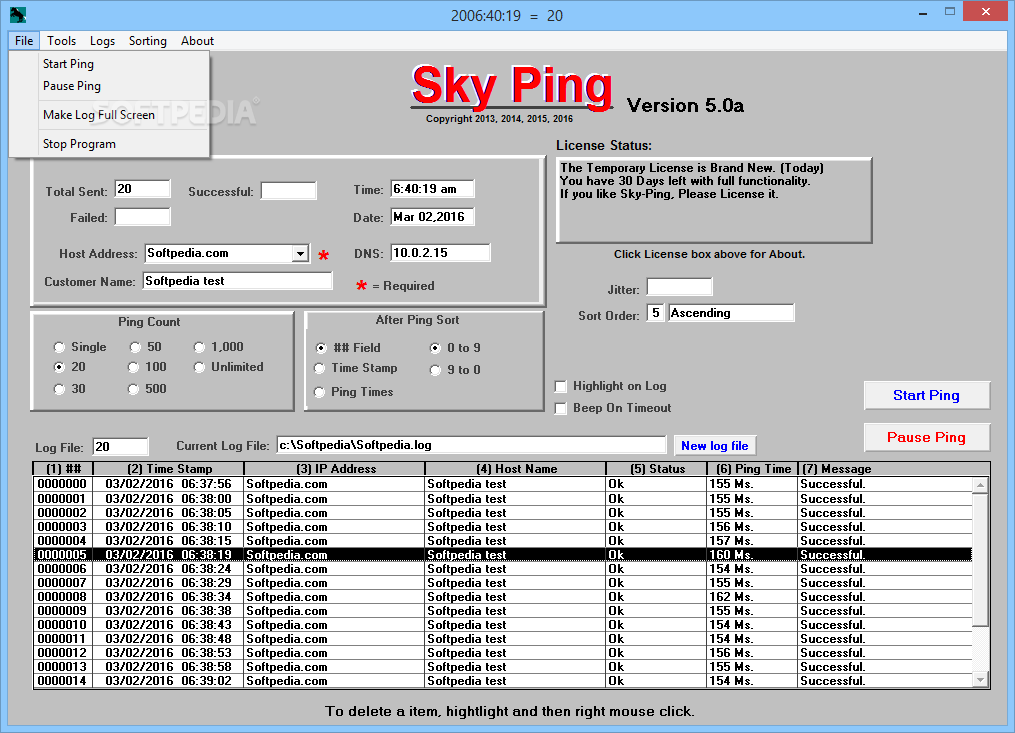Screen dimensions: 1015x733
Task: Choose ## Field after ping sort
Action: [348, 348]
